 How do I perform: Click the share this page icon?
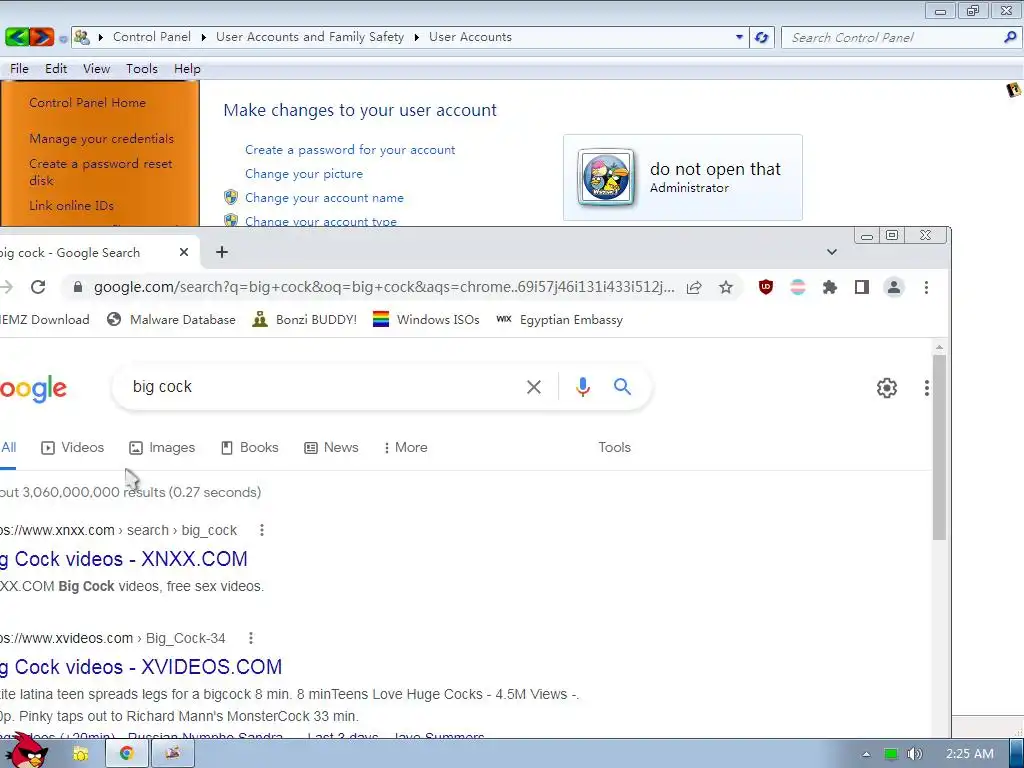694,287
